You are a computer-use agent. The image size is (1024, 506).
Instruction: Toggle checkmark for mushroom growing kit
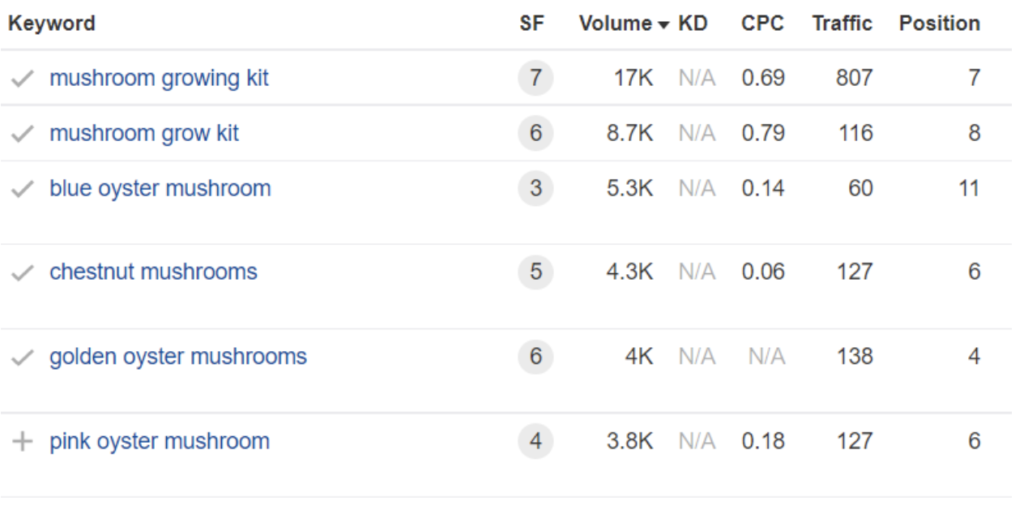tap(22, 79)
